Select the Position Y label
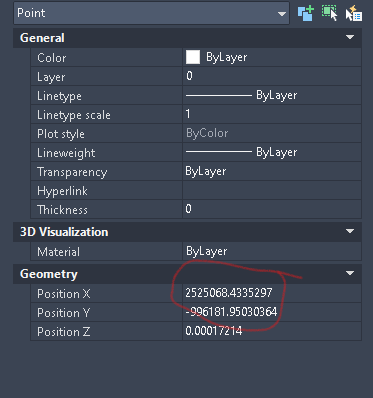The height and width of the screenshot is (398, 373). pos(63,313)
